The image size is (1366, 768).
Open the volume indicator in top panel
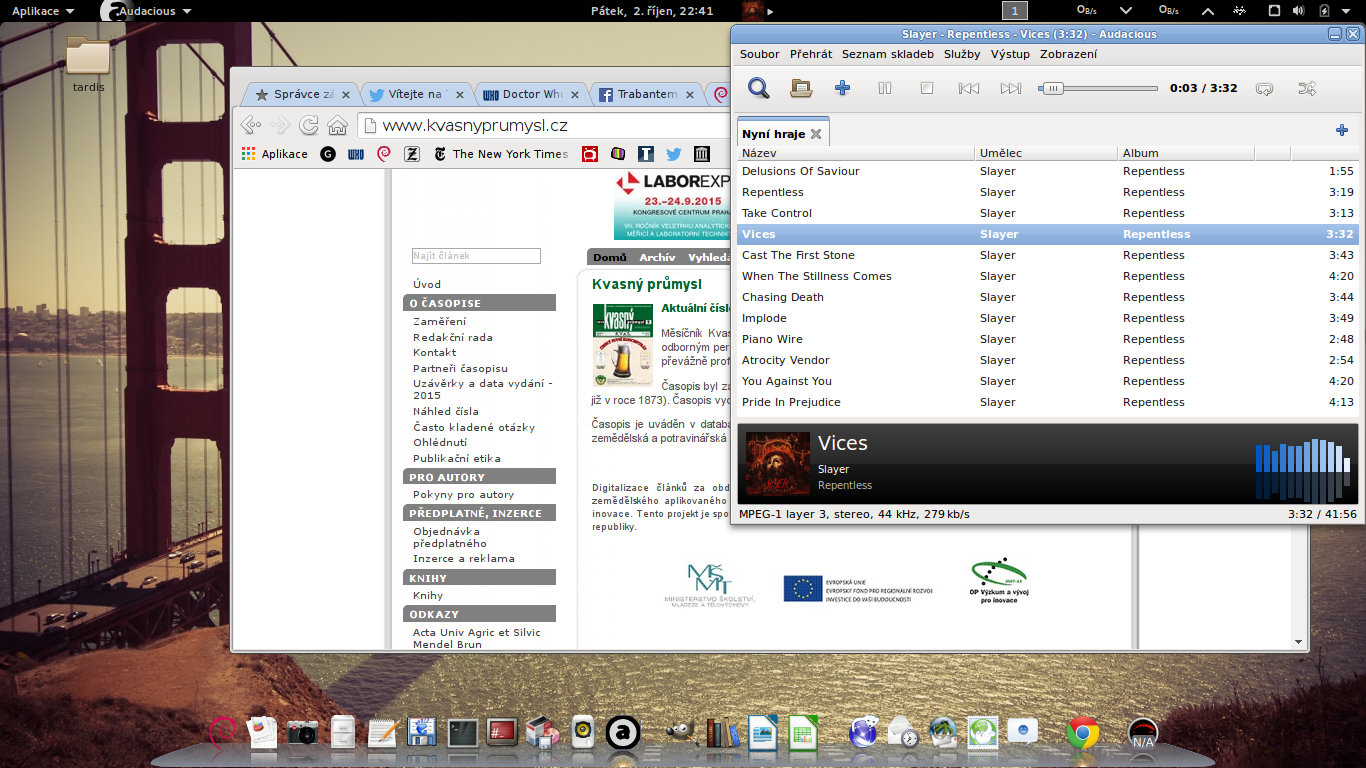click(x=1298, y=11)
